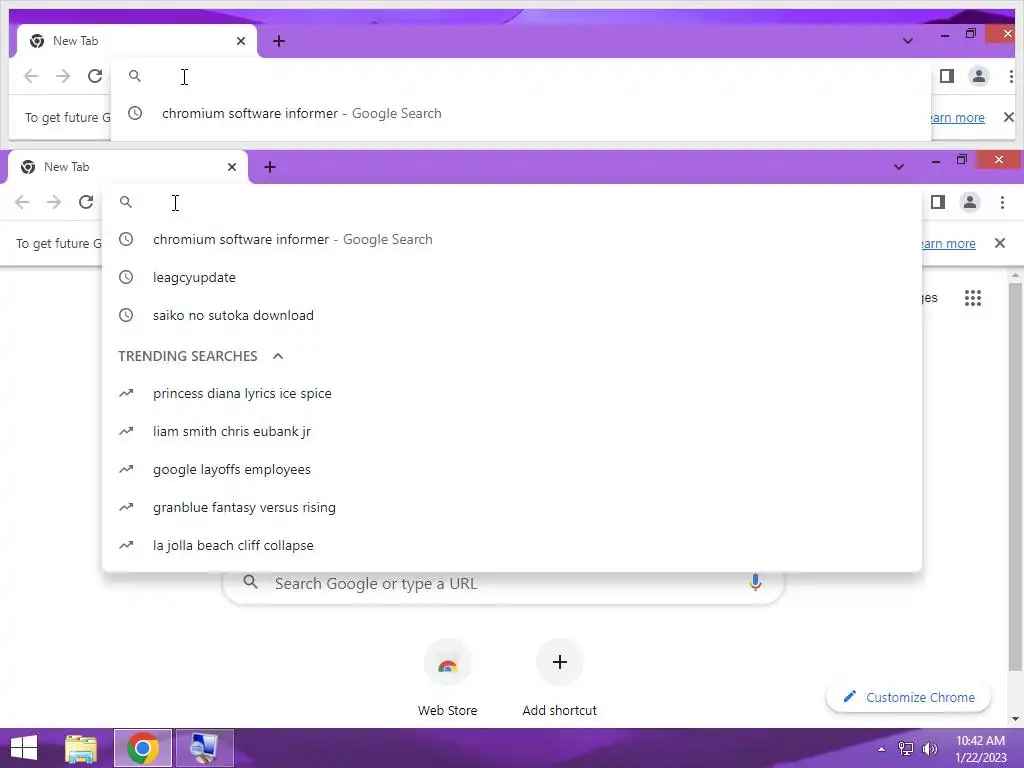
Task: Open side panel in front Chrome window
Action: [x=938, y=202]
